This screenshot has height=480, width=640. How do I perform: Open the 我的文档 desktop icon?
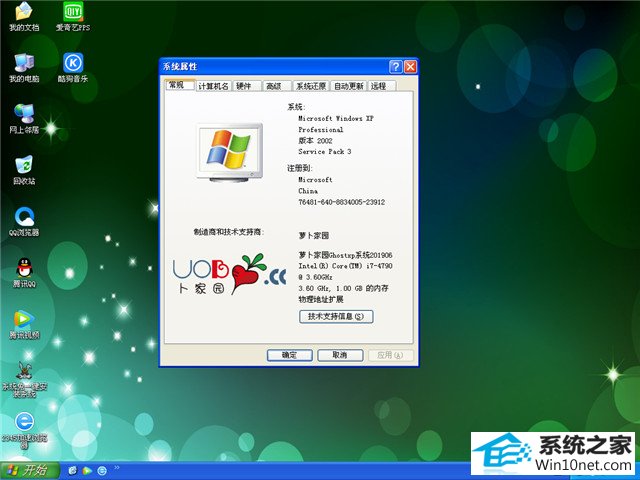pos(24,16)
